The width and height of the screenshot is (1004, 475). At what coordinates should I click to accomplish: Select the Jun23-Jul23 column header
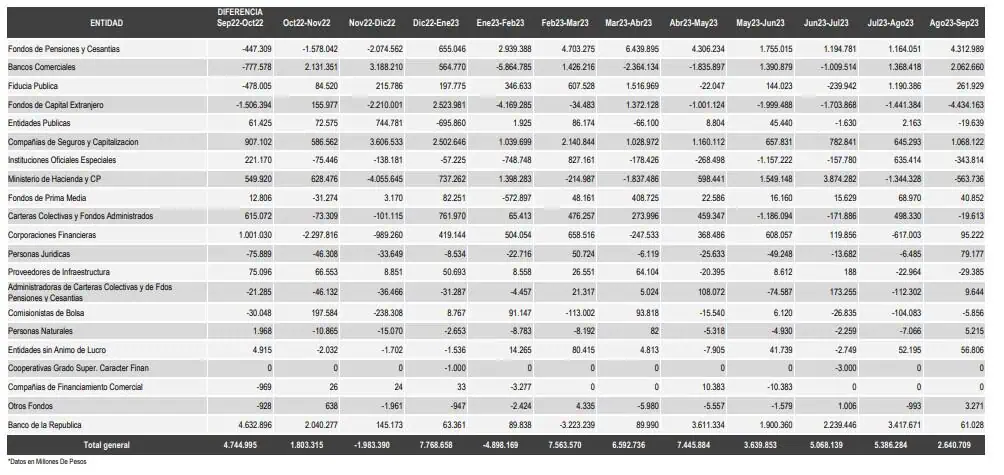pyautogui.click(x=826, y=22)
